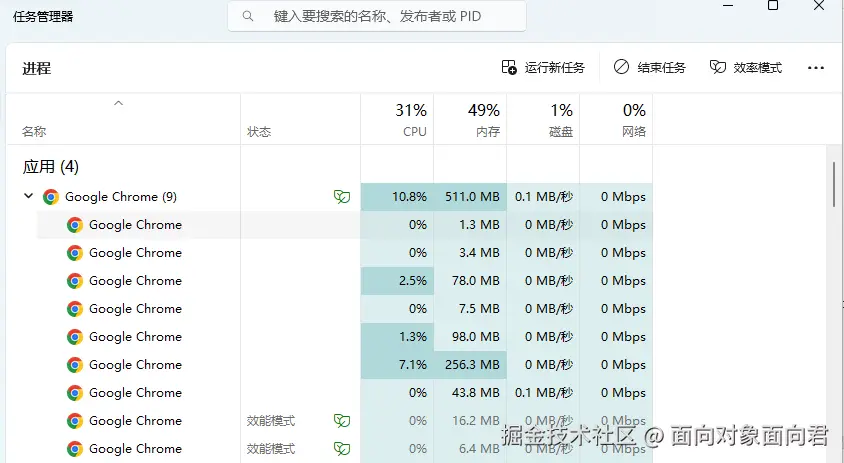Select the Chrome process using 1.3 MB
Screen dimensions: 844x463
(344, 225)
